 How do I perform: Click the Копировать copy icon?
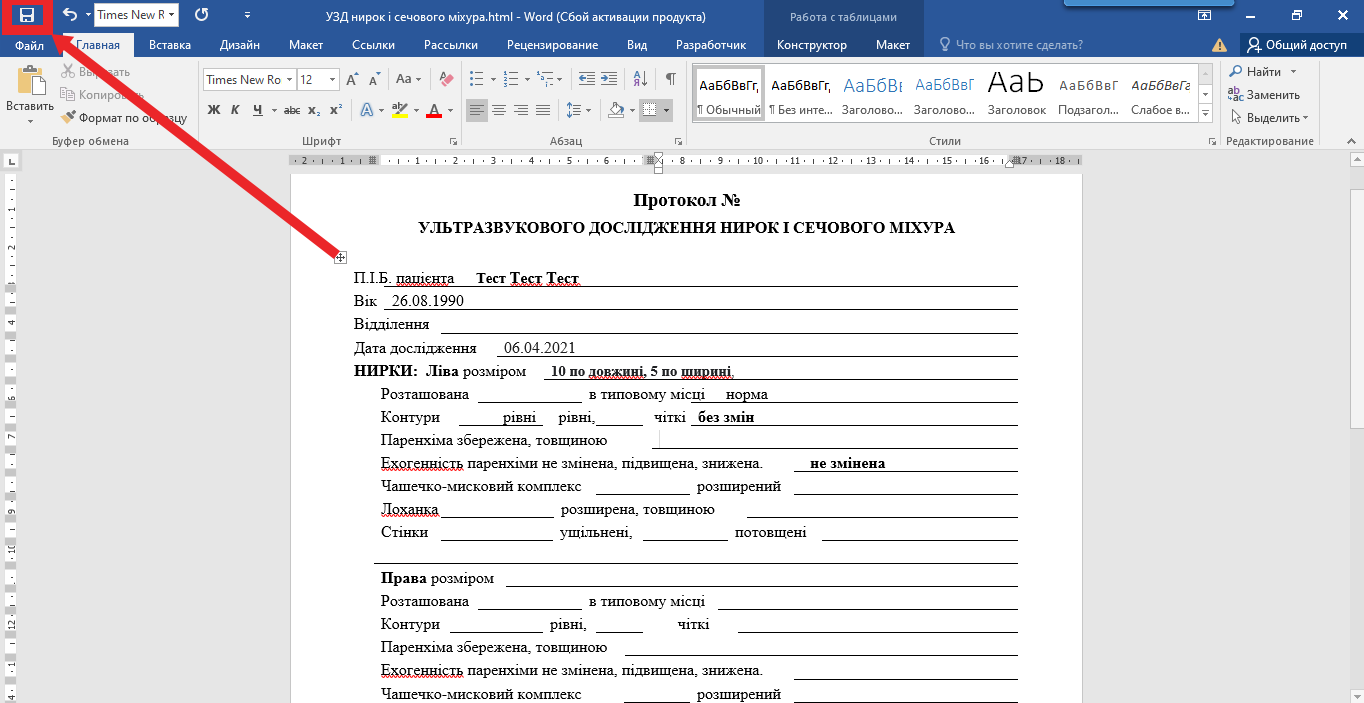click(x=68, y=94)
